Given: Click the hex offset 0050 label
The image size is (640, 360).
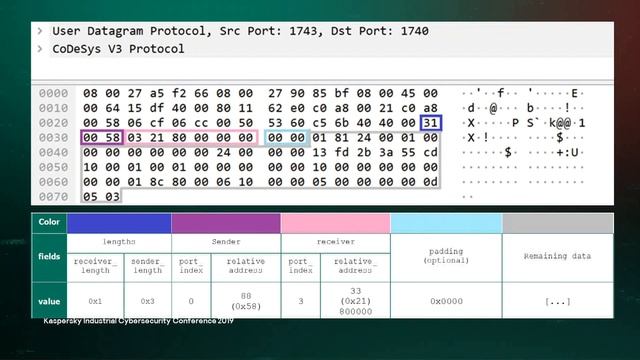Looking at the screenshot, I should (53, 167).
